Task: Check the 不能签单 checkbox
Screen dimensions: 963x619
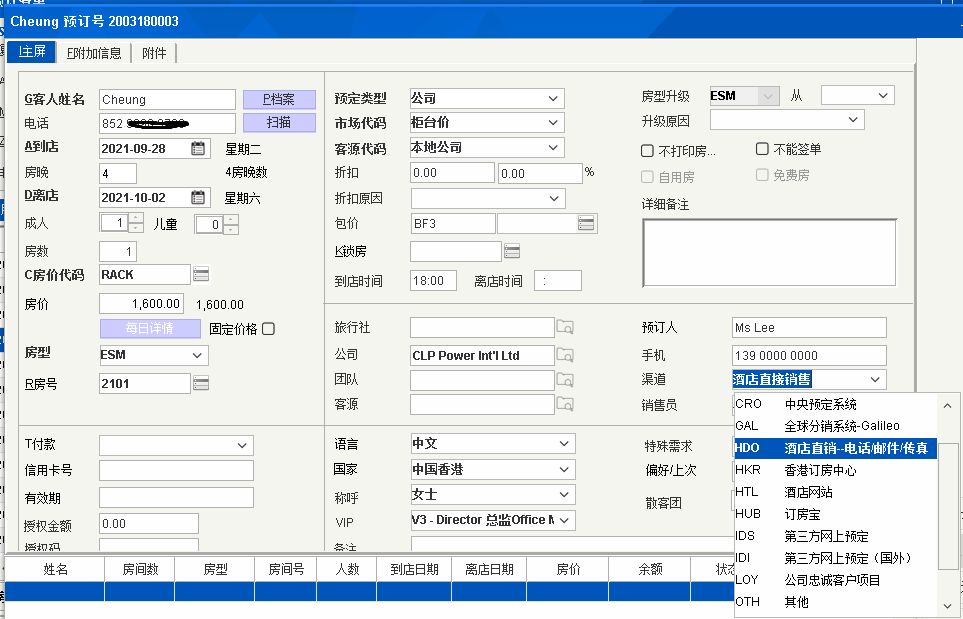Action: pyautogui.click(x=763, y=150)
